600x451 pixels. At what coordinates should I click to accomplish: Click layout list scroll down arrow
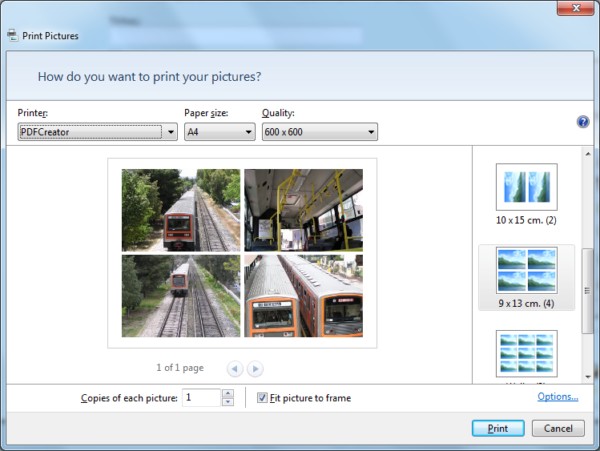coord(588,377)
